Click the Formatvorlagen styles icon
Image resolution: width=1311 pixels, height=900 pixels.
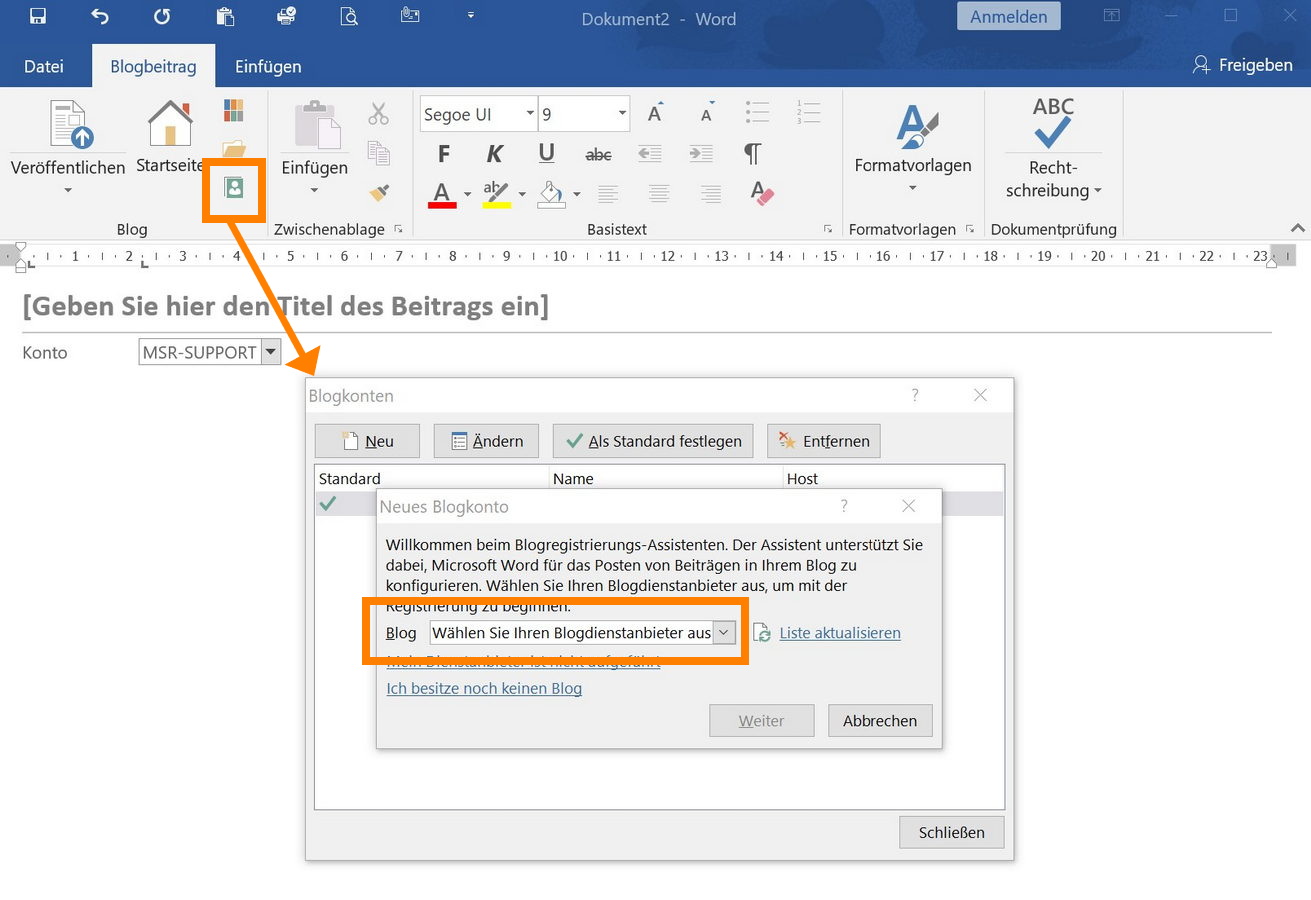(916, 126)
